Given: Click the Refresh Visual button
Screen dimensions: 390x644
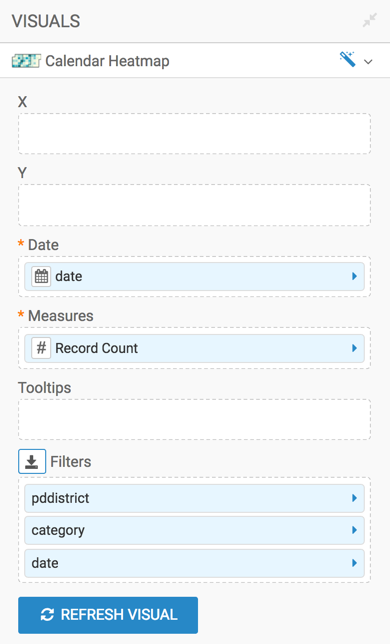Looking at the screenshot, I should [108, 615].
